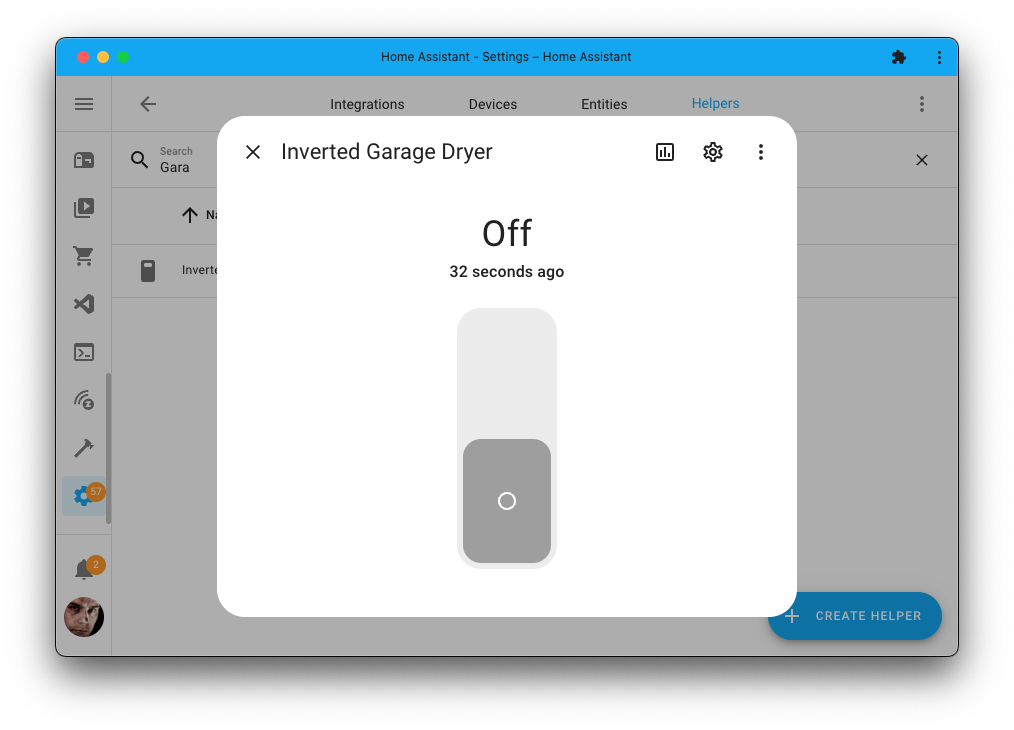Turn on the Inverted Garage Dryer switch
Viewport: 1014px width, 730px height.
(507, 370)
